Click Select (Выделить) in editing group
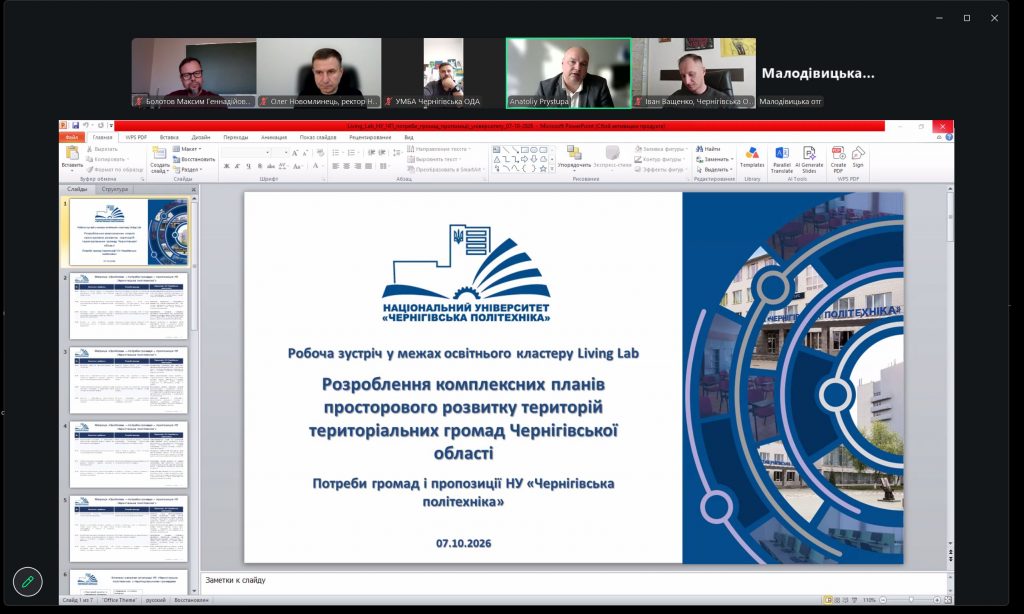 (714, 169)
